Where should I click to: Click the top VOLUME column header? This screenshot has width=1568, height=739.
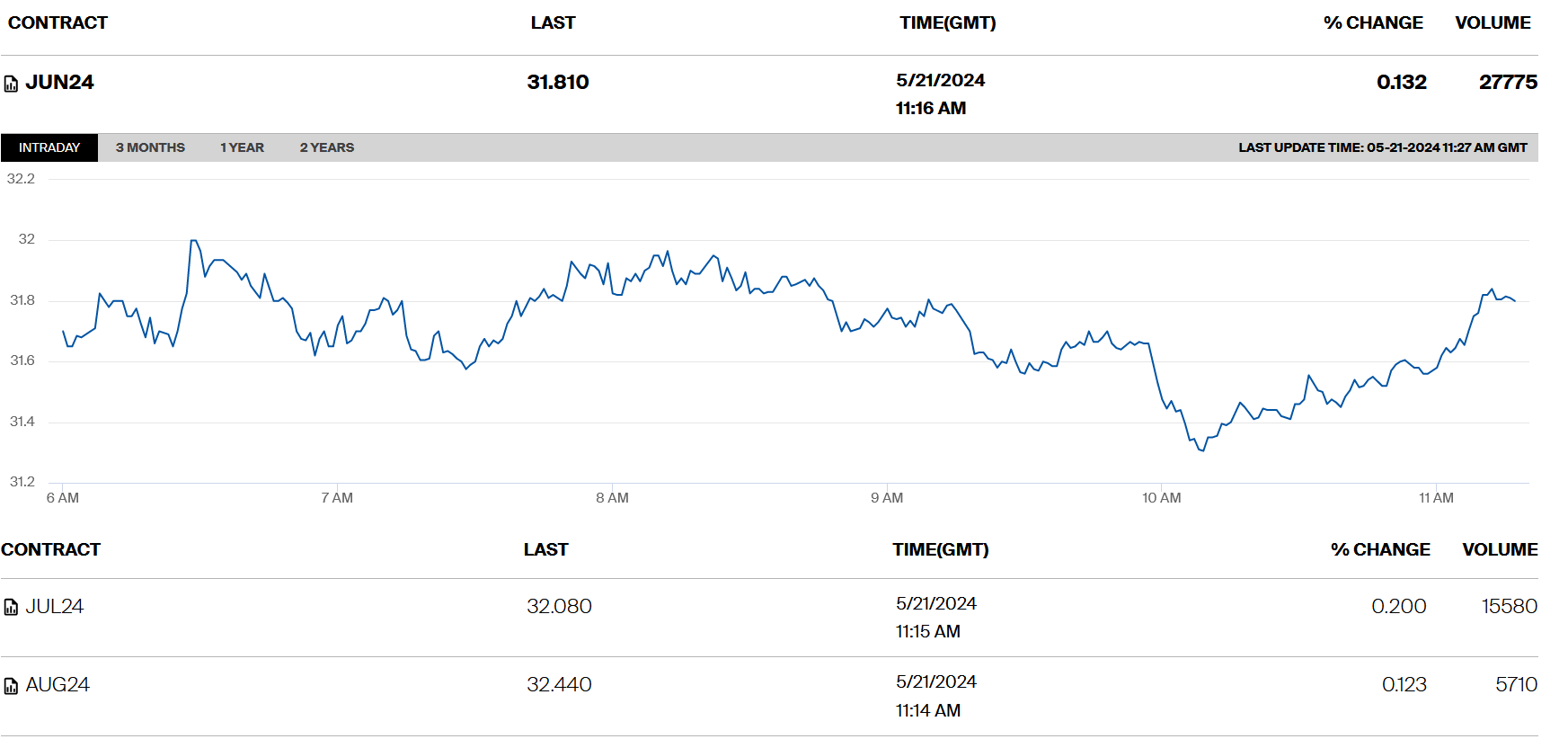(x=1493, y=23)
